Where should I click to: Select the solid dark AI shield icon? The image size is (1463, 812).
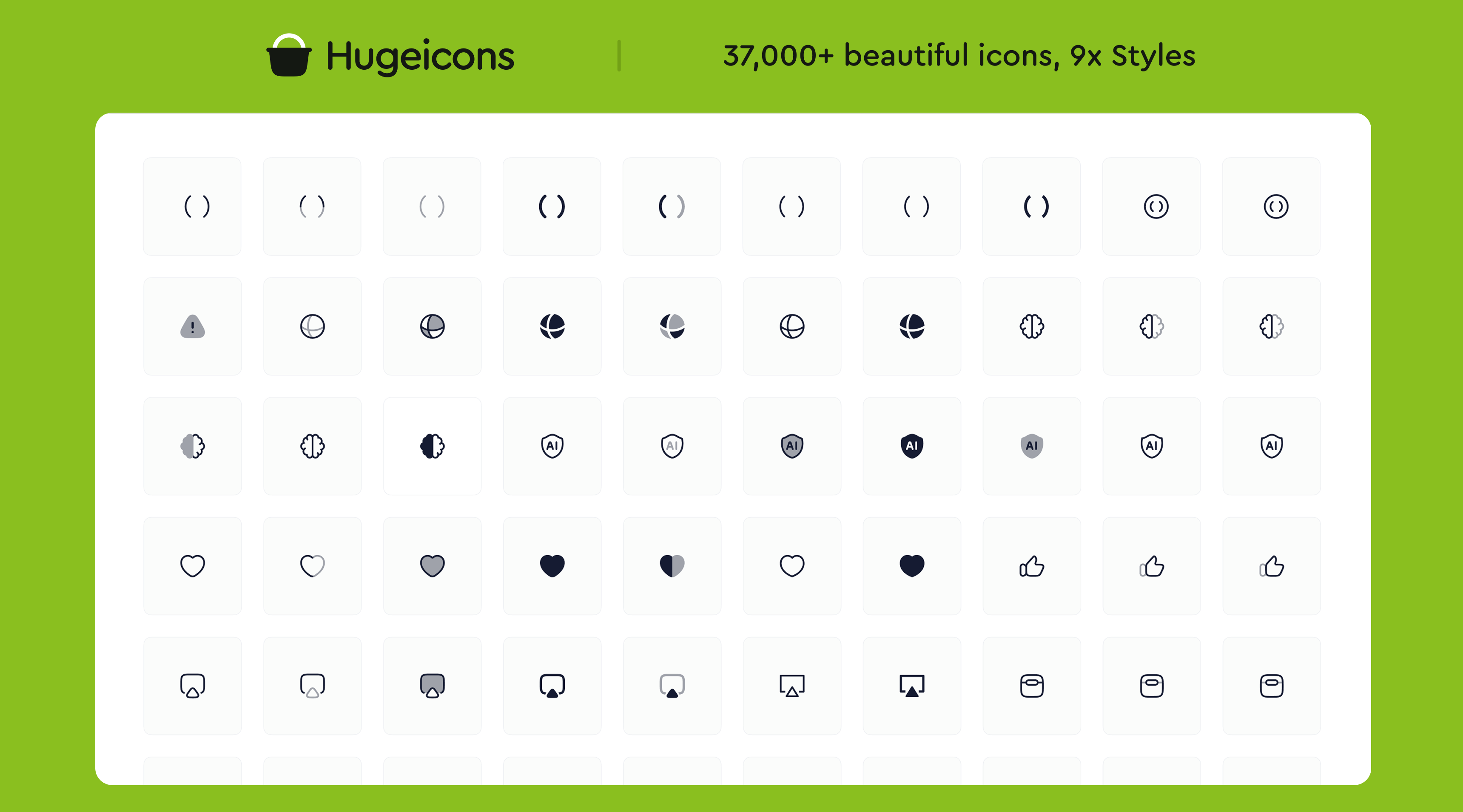[x=911, y=446]
